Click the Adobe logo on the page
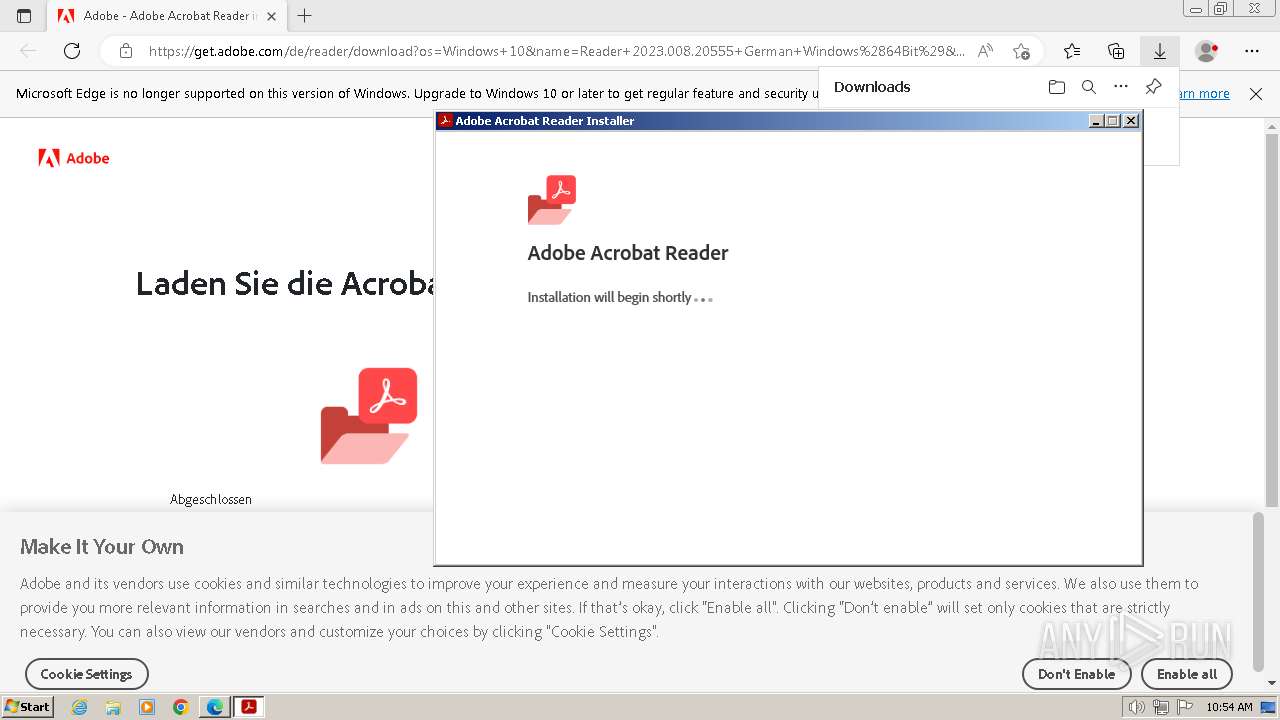 coord(74,158)
